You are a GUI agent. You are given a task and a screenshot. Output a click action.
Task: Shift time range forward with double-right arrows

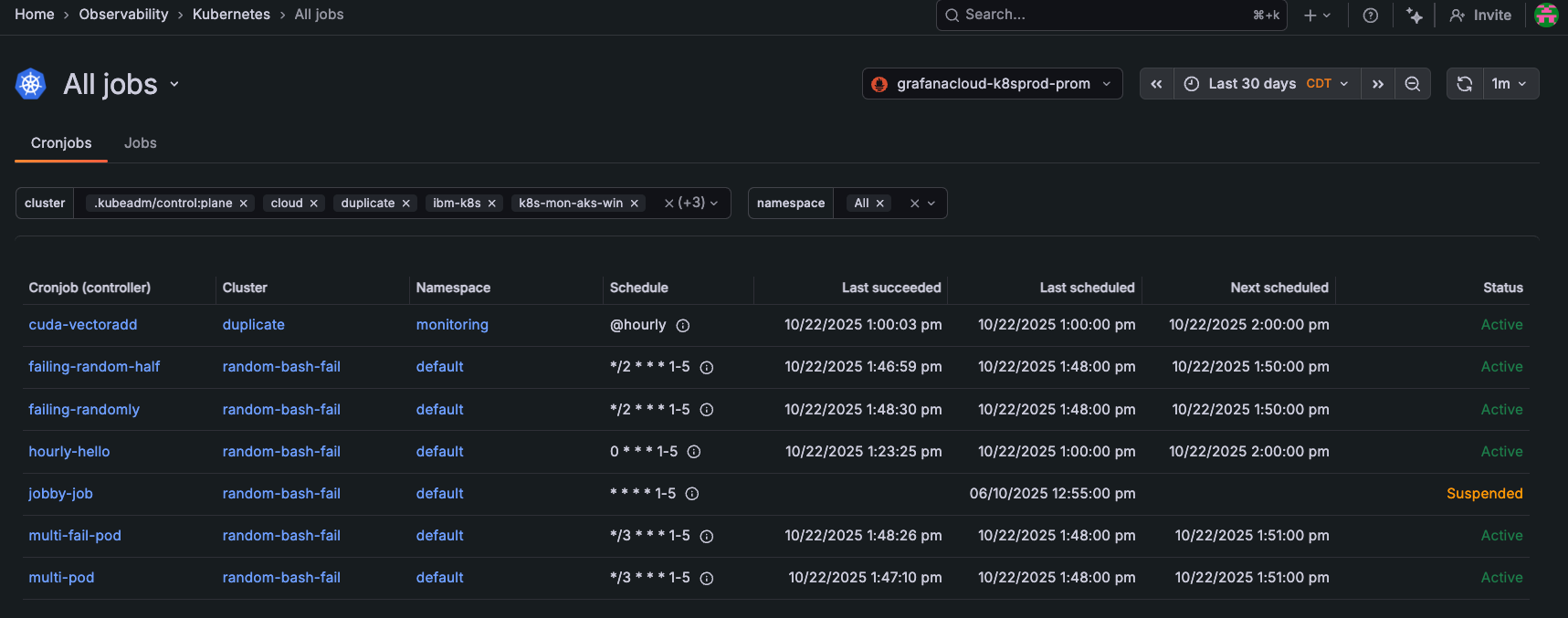(1377, 84)
